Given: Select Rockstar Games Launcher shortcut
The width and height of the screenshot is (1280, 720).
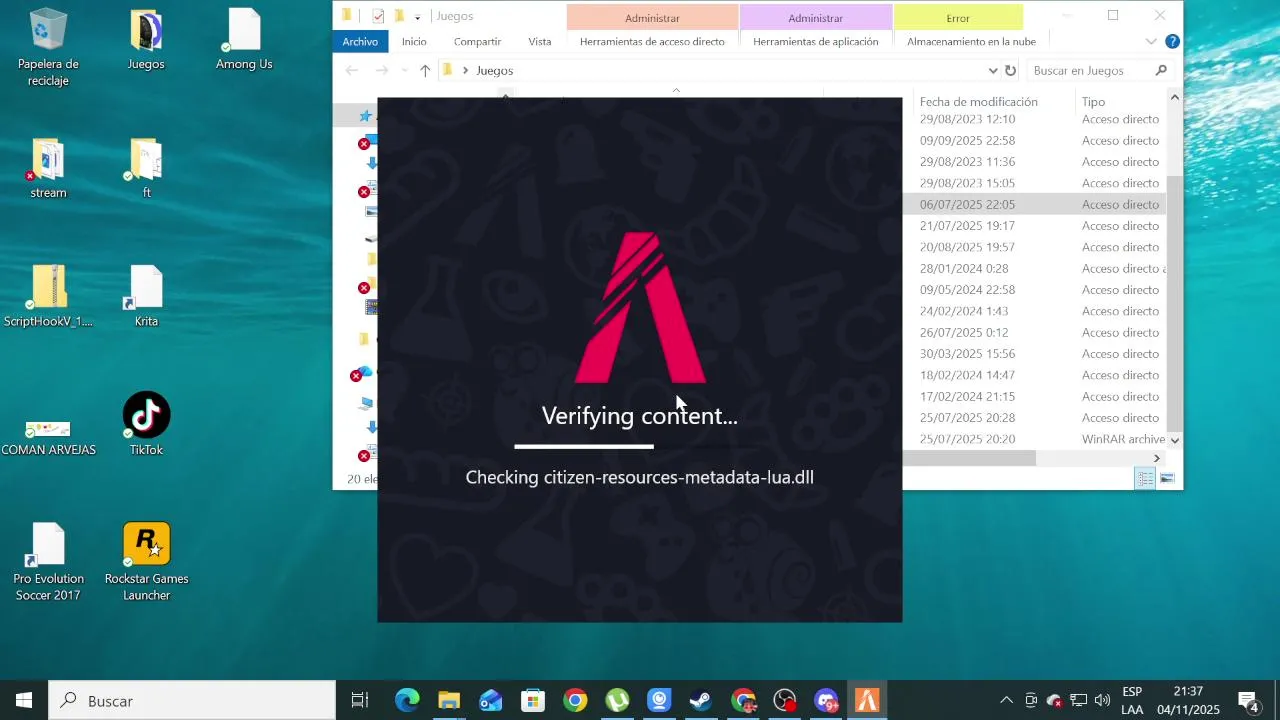Looking at the screenshot, I should pyautogui.click(x=146, y=562).
